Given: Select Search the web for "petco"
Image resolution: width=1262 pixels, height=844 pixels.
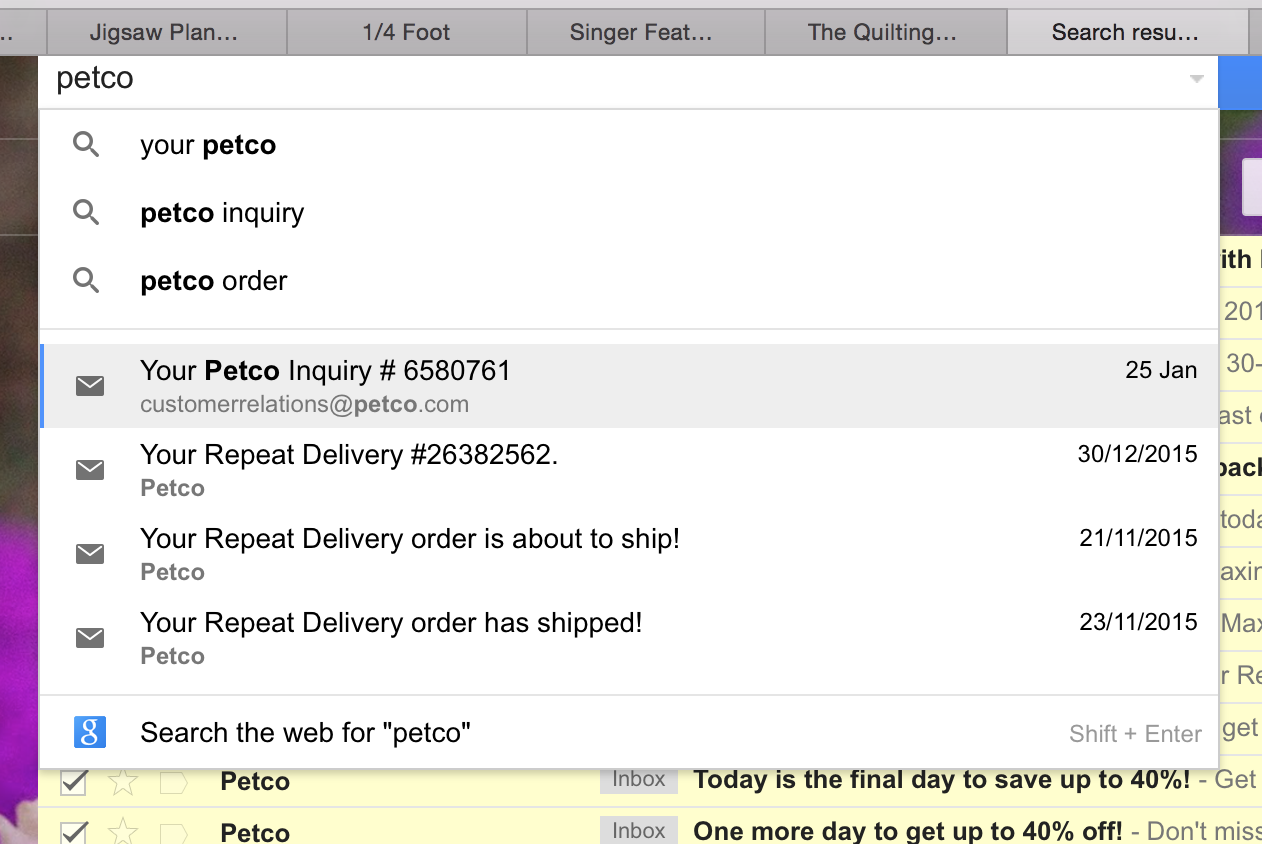Looking at the screenshot, I should pos(629,733).
